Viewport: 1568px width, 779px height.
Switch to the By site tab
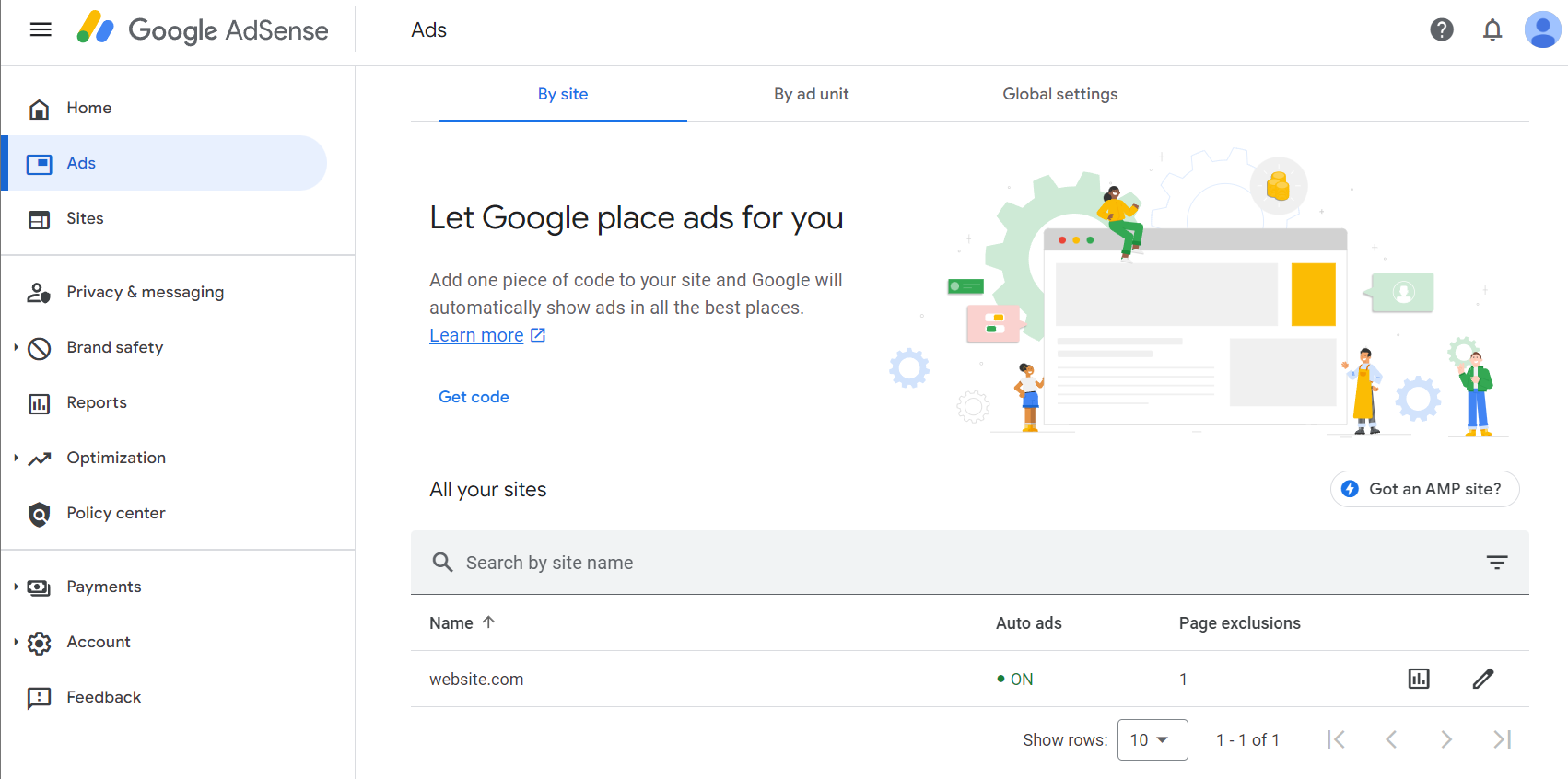[563, 94]
